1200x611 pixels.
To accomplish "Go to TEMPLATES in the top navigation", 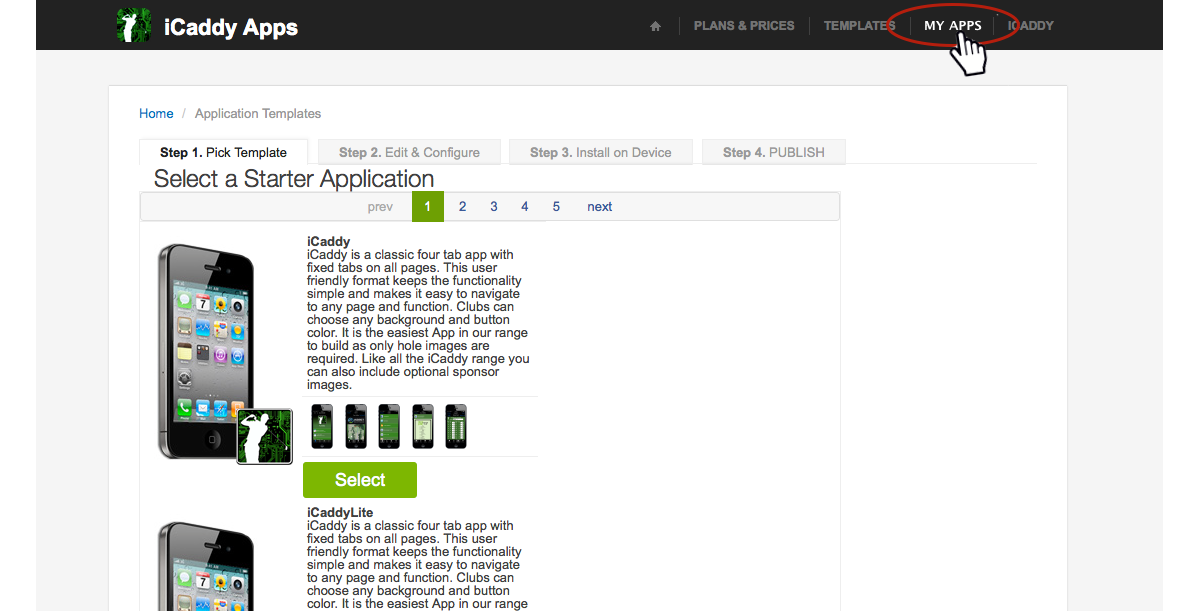I will pyautogui.click(x=859, y=26).
